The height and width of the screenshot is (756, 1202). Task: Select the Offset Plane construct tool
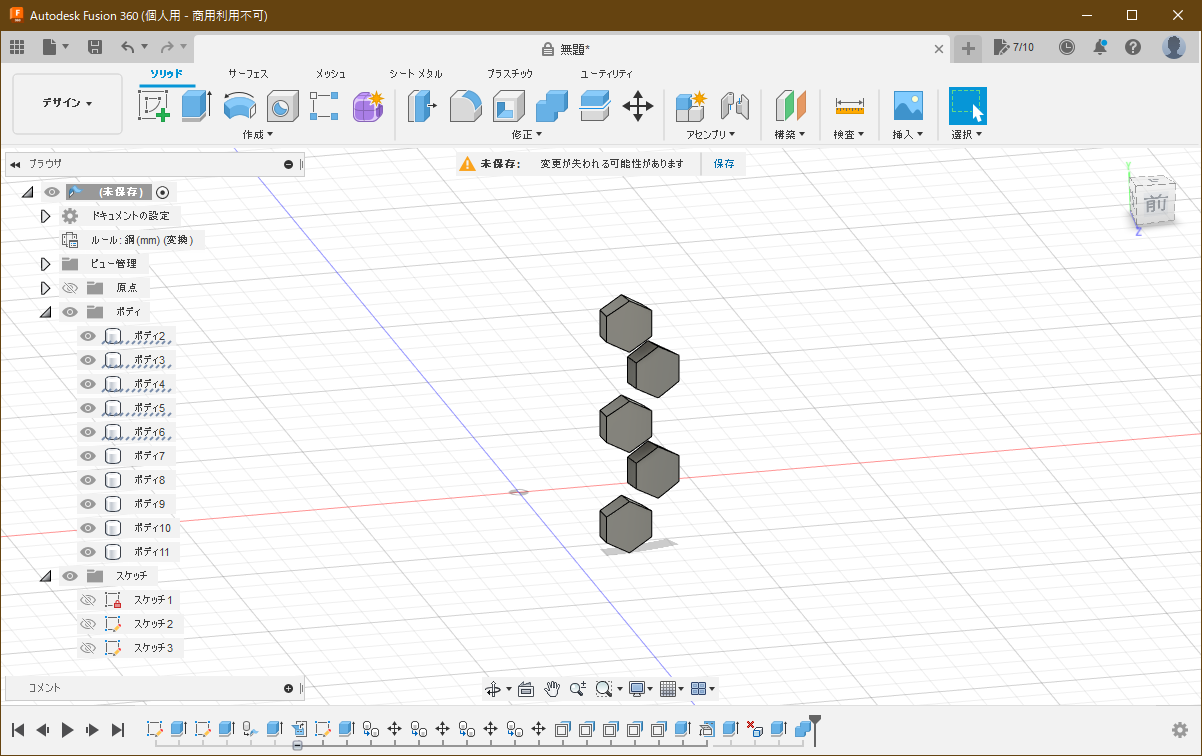[x=791, y=106]
